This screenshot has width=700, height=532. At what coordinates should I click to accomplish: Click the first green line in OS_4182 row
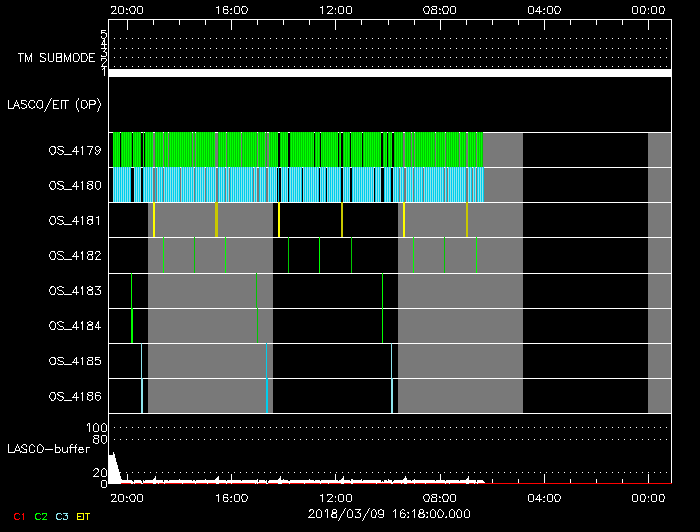click(163, 255)
